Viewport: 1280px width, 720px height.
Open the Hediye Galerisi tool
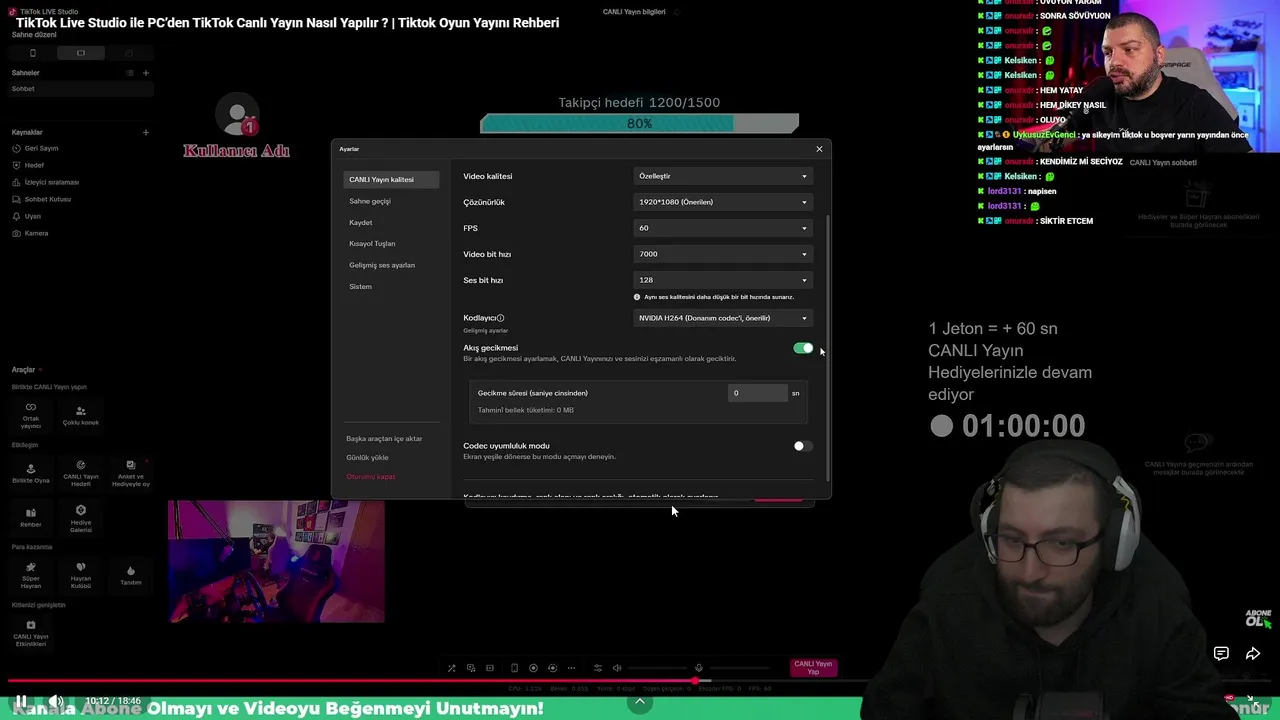point(81,516)
